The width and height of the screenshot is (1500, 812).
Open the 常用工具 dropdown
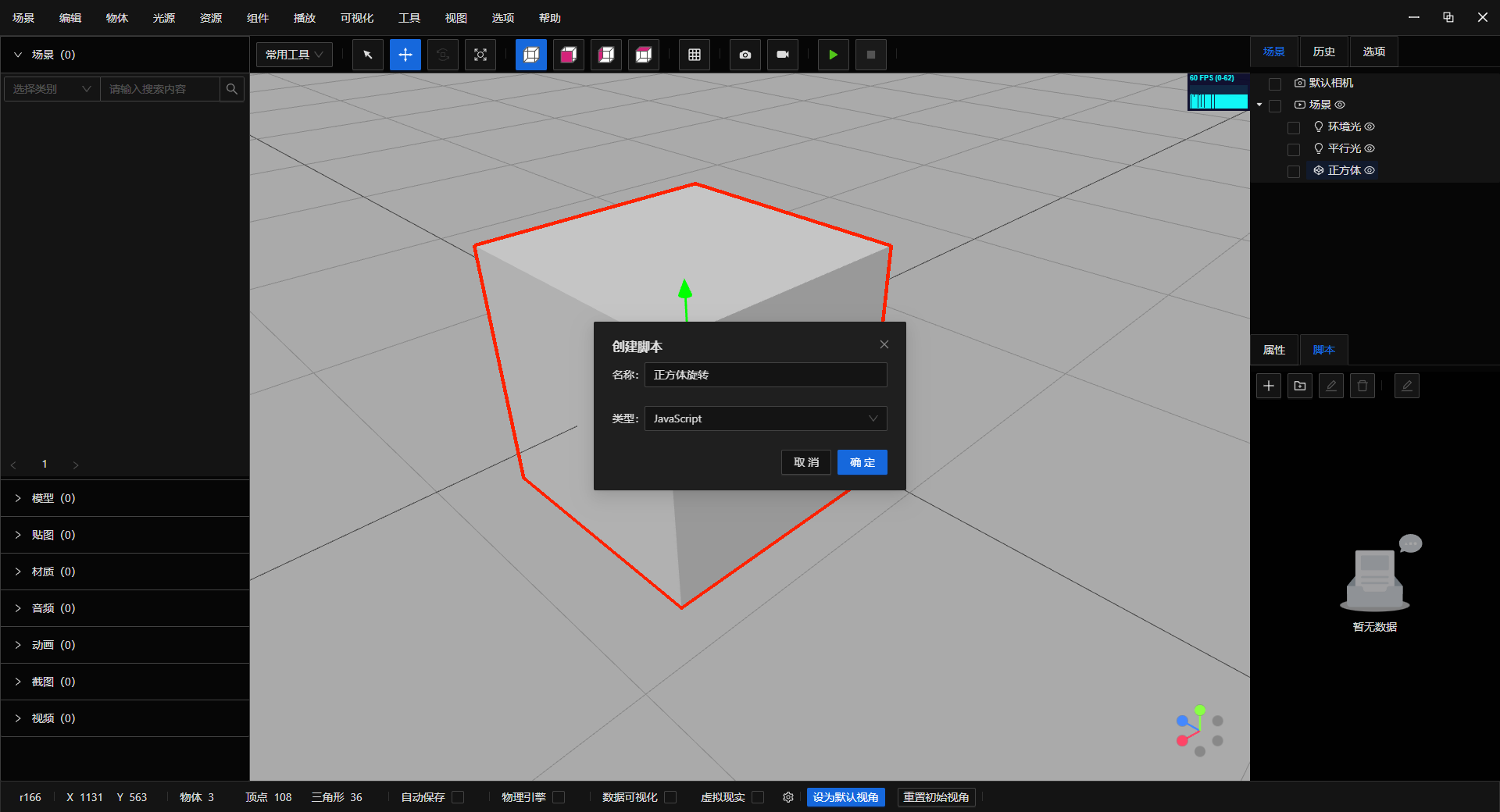coord(295,55)
